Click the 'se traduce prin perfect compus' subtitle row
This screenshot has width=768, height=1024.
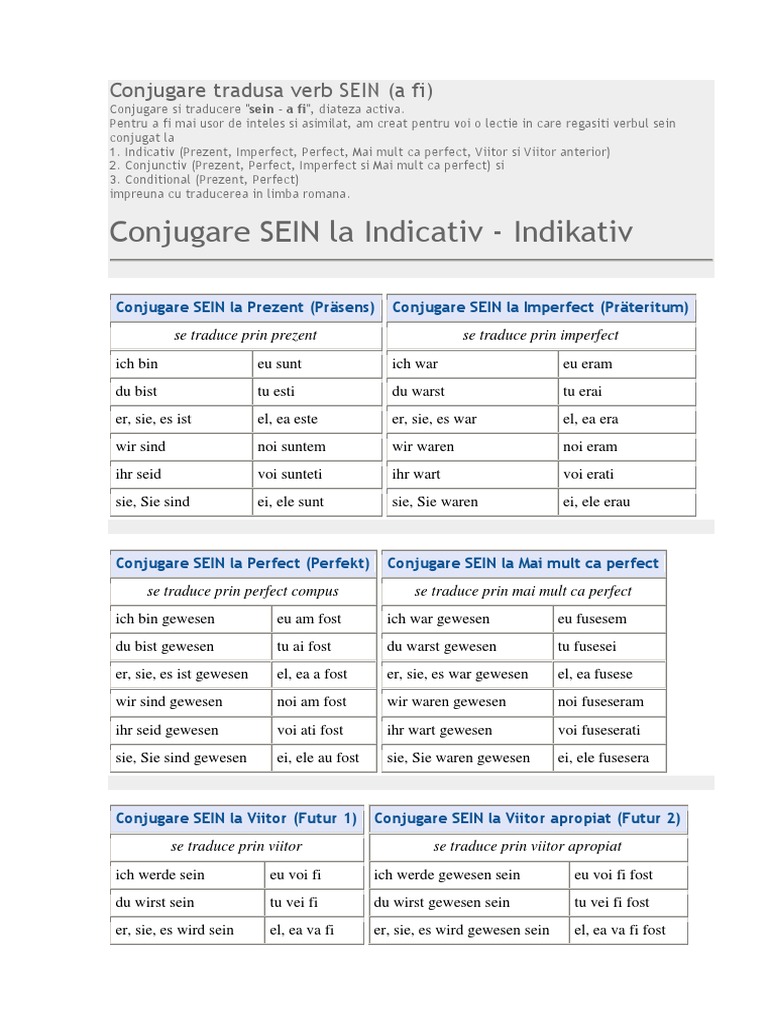click(x=243, y=591)
